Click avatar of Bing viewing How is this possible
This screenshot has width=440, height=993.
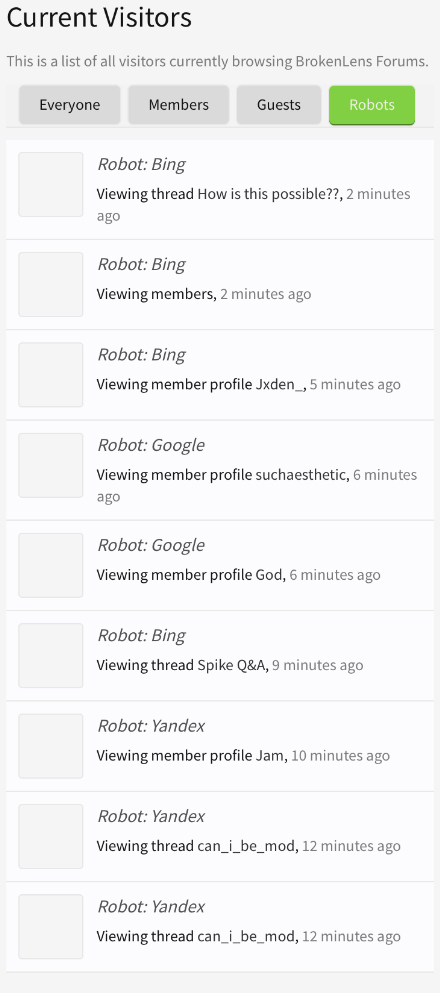51,184
